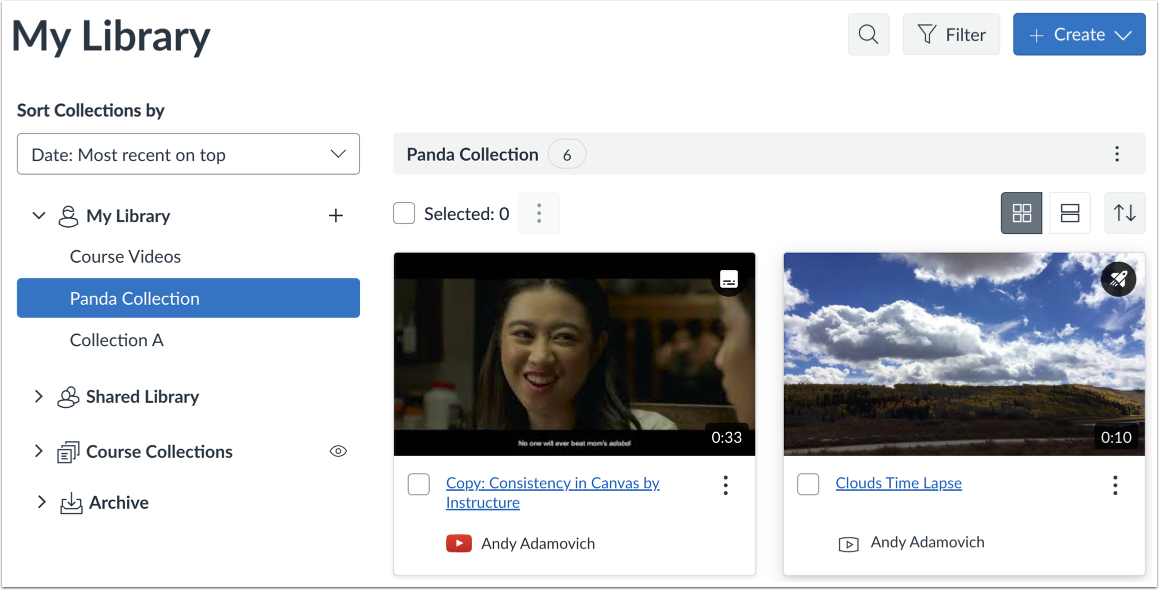Add new collection with plus icon
Image resolution: width=1159 pixels, height=590 pixels.
[x=336, y=216]
